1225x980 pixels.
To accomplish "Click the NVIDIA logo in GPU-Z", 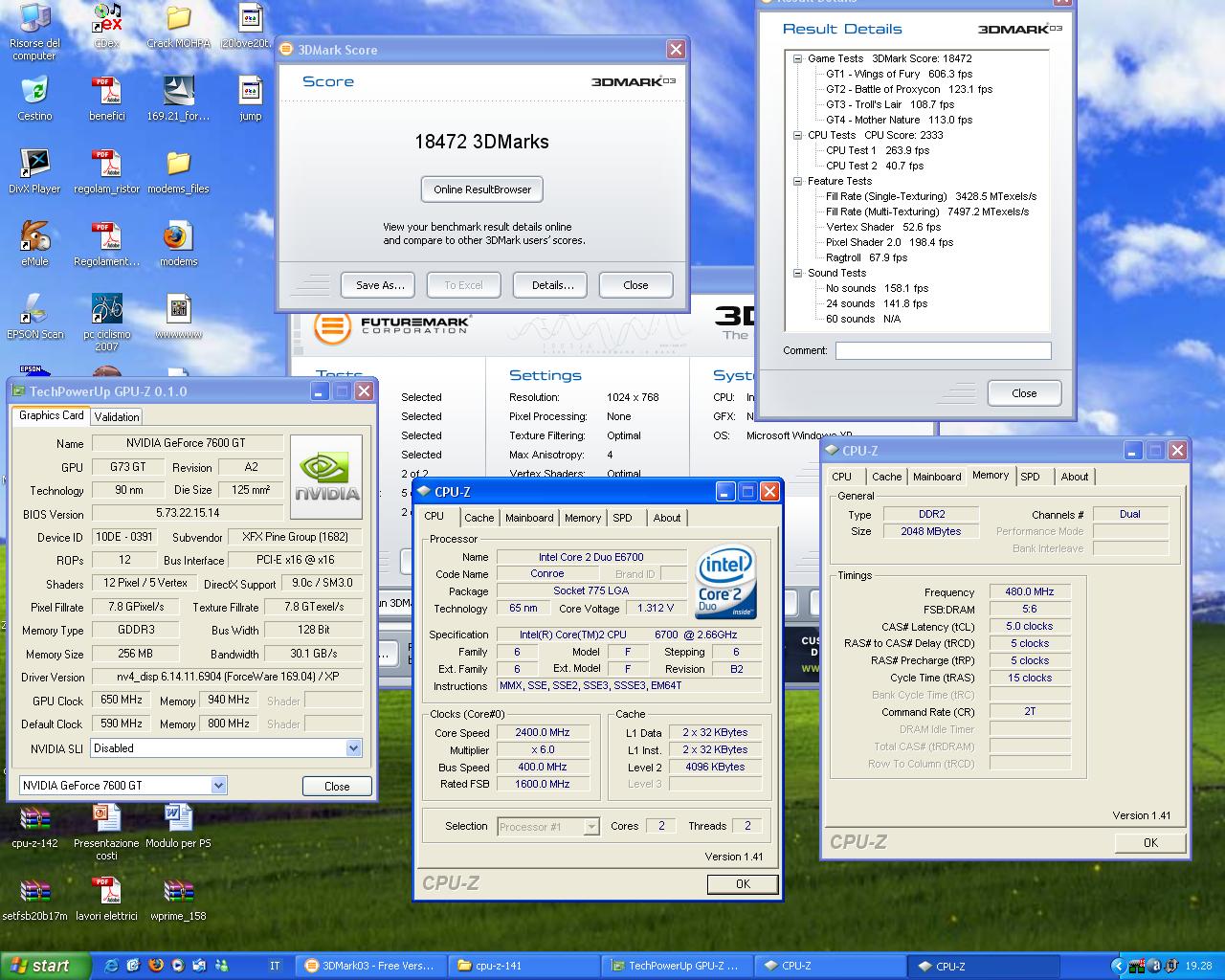I will [x=326, y=477].
